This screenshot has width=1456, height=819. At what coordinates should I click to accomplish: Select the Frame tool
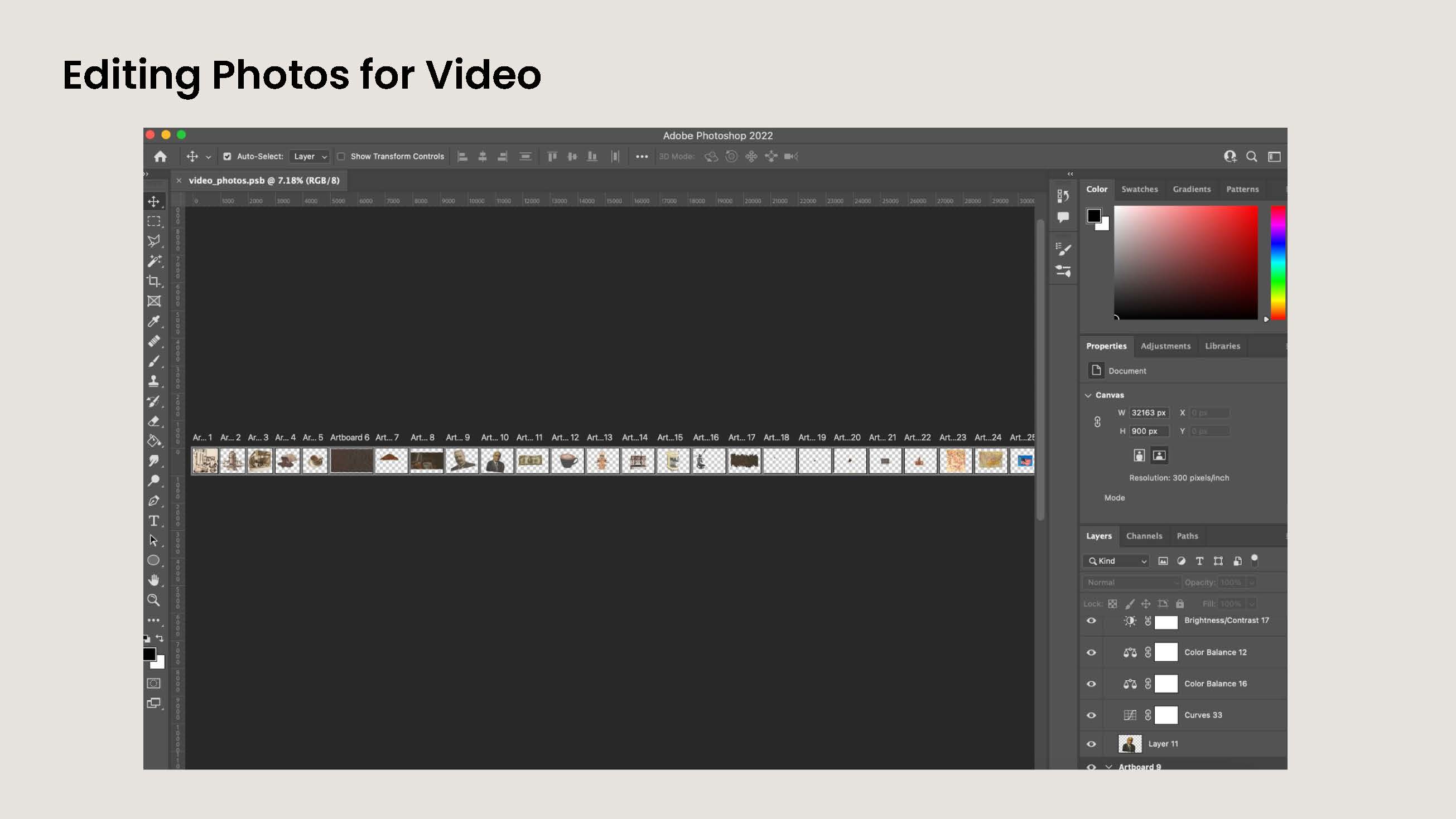point(153,301)
